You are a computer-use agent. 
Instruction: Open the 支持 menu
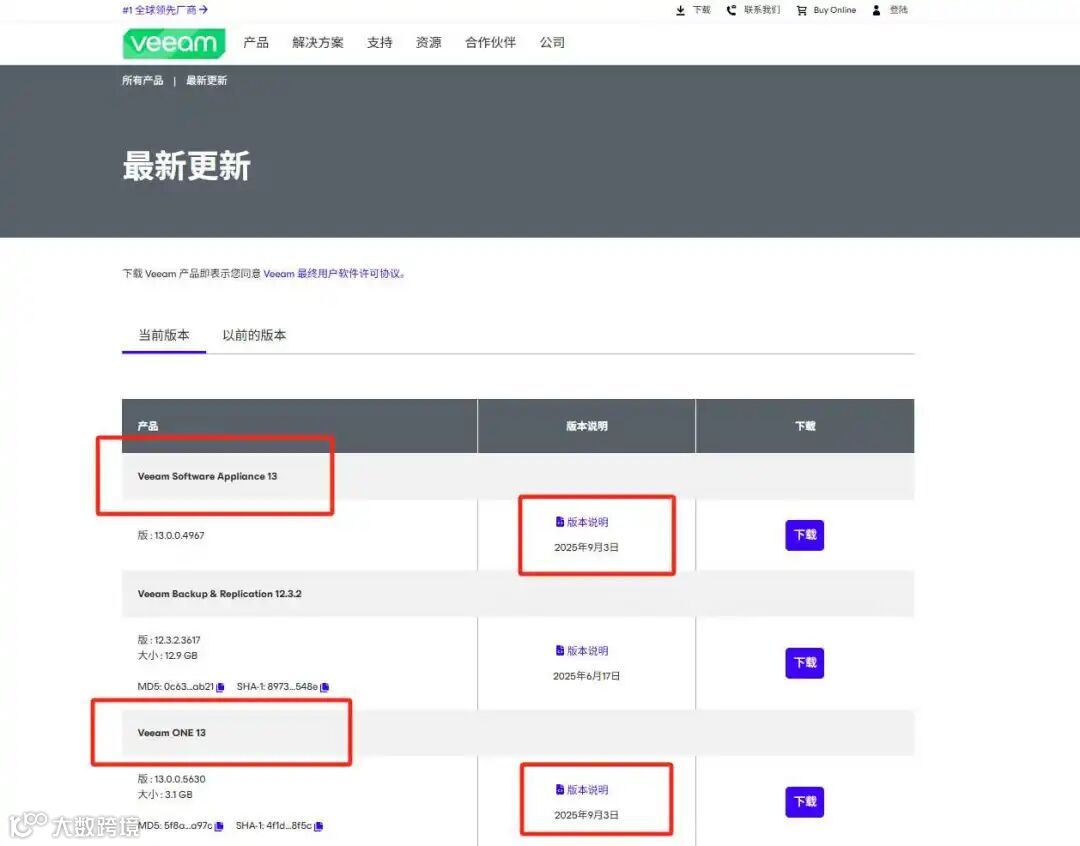point(380,43)
